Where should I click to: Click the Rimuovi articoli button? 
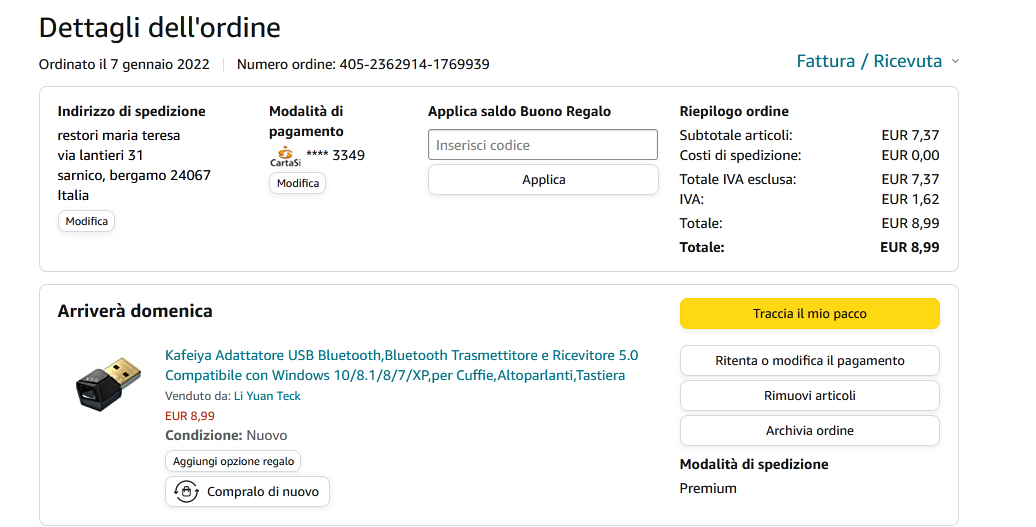tap(809, 396)
